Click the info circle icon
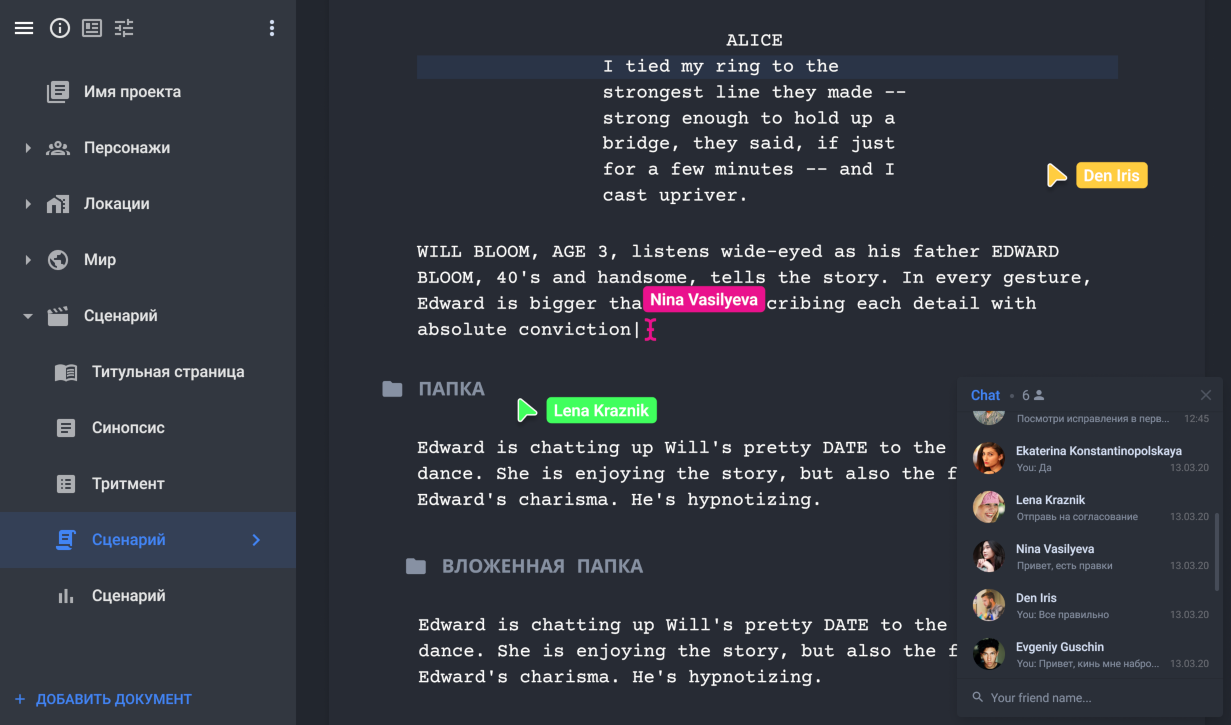The image size is (1231, 725). 60,28
